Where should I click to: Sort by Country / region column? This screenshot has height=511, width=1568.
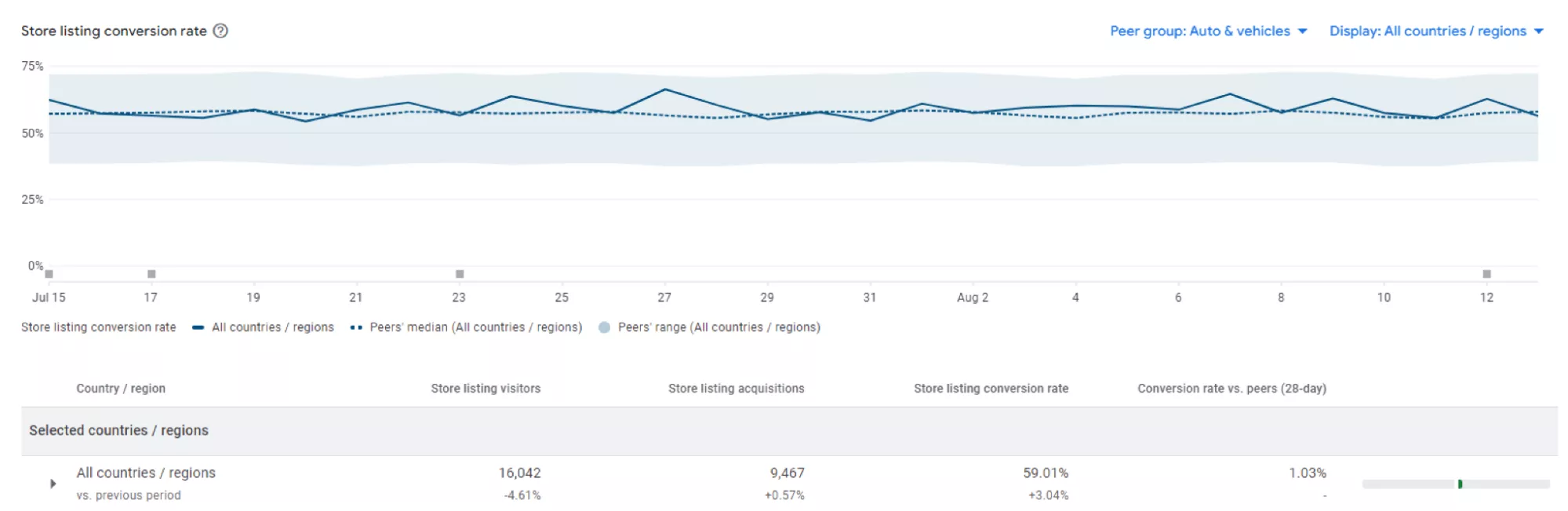point(121,389)
